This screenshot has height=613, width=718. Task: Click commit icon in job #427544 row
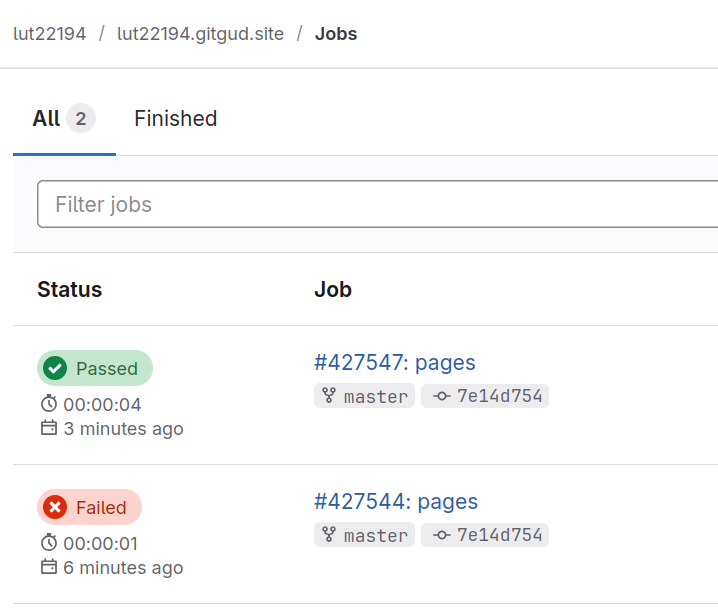coord(441,535)
